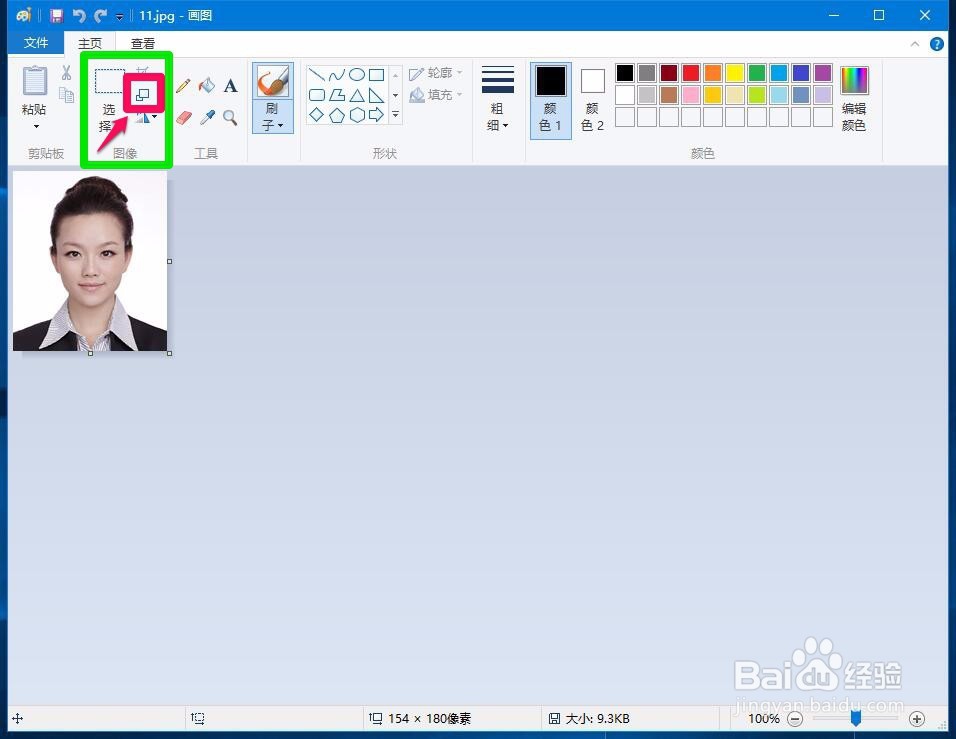Click the 154 × 180像素 status text
Image resolution: width=956 pixels, height=739 pixels.
coord(429,719)
